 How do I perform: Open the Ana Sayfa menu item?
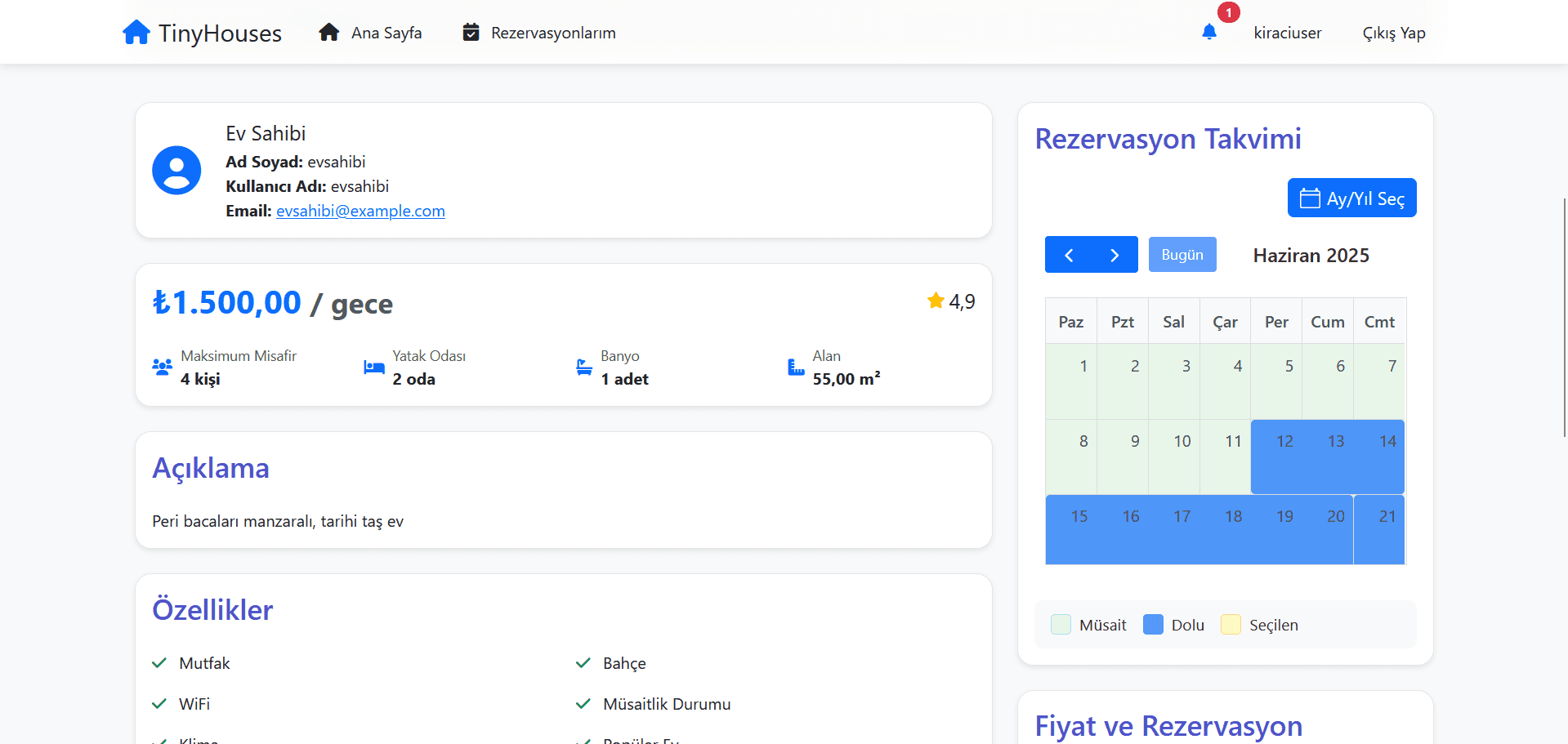pyautogui.click(x=386, y=33)
